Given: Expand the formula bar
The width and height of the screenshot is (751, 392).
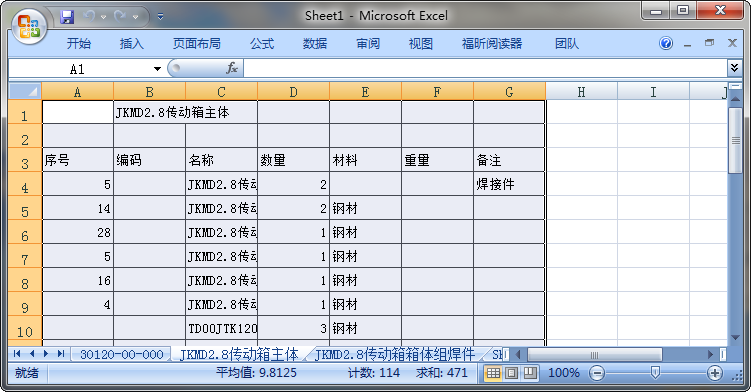Looking at the screenshot, I should (x=734, y=68).
